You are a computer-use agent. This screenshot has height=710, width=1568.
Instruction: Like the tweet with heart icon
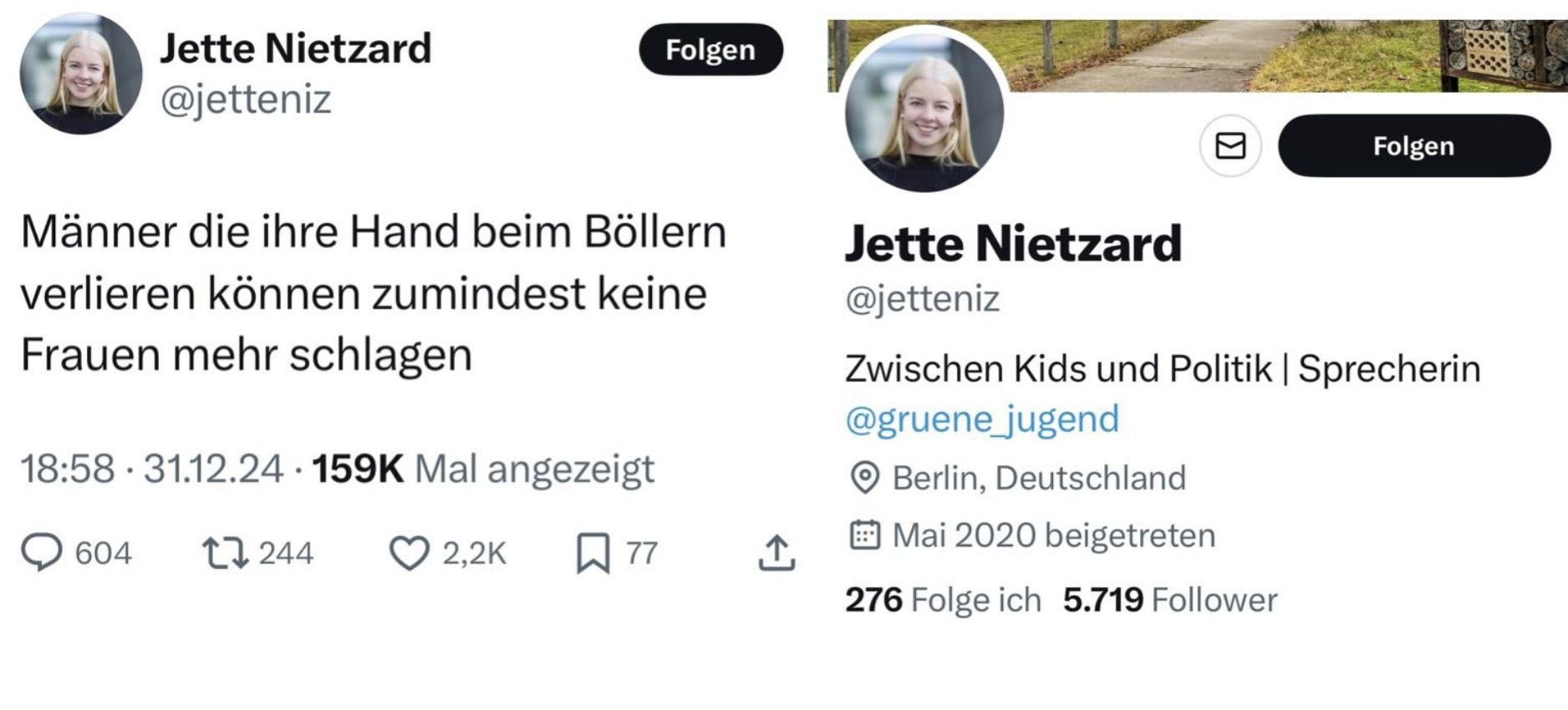410,553
